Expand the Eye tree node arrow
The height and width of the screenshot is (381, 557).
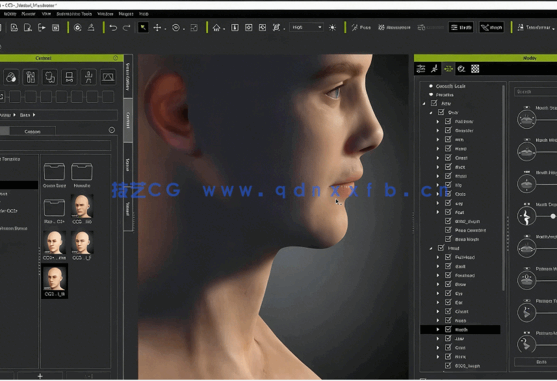pyautogui.click(x=438, y=293)
